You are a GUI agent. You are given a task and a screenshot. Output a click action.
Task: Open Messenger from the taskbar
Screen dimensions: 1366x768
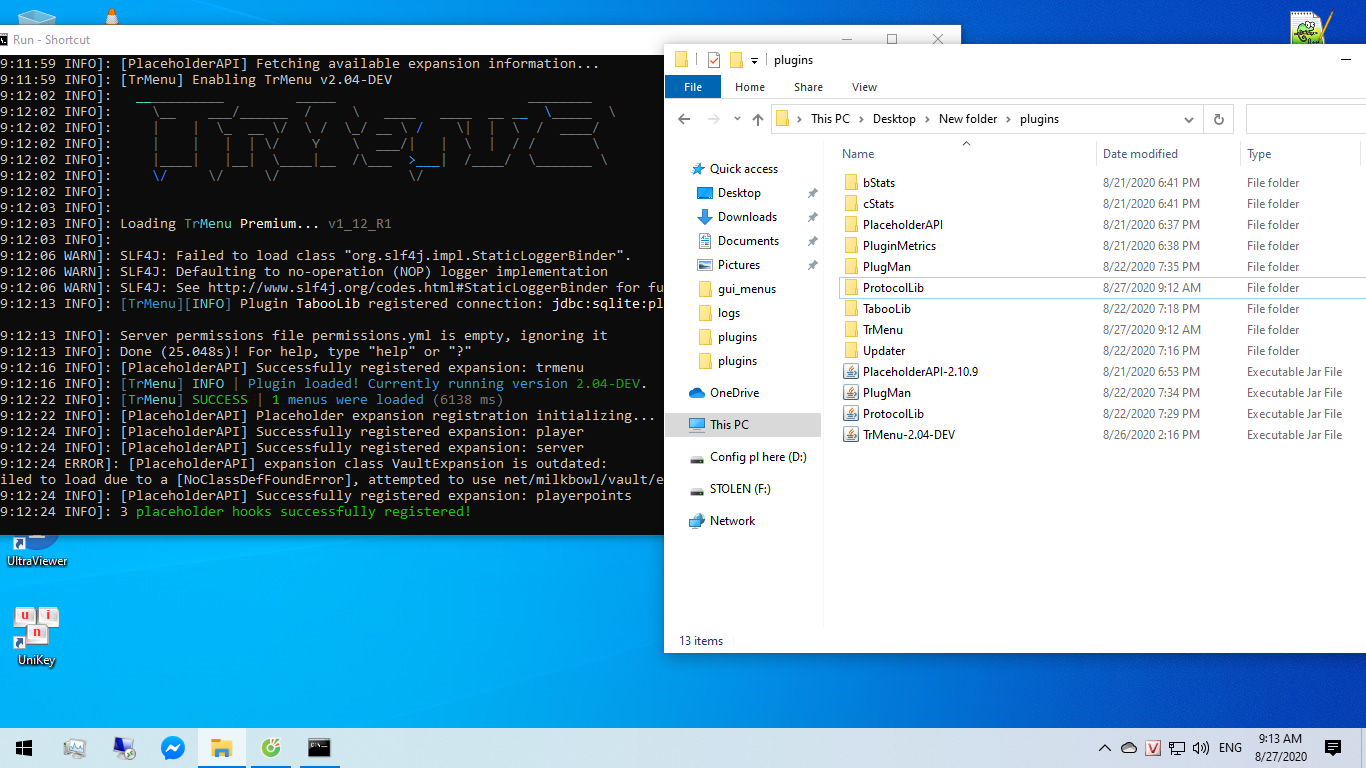pos(172,748)
